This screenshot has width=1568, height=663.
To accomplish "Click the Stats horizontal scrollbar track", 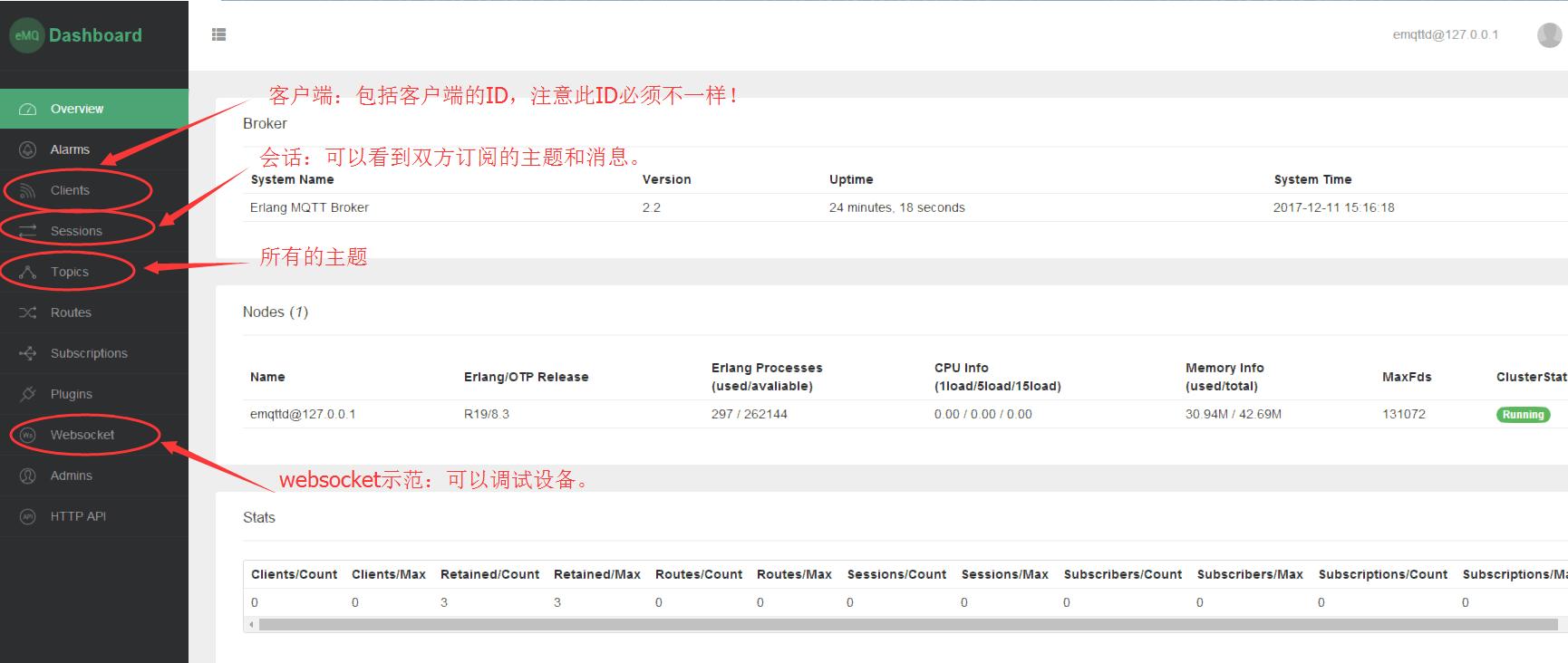I will click(x=908, y=624).
